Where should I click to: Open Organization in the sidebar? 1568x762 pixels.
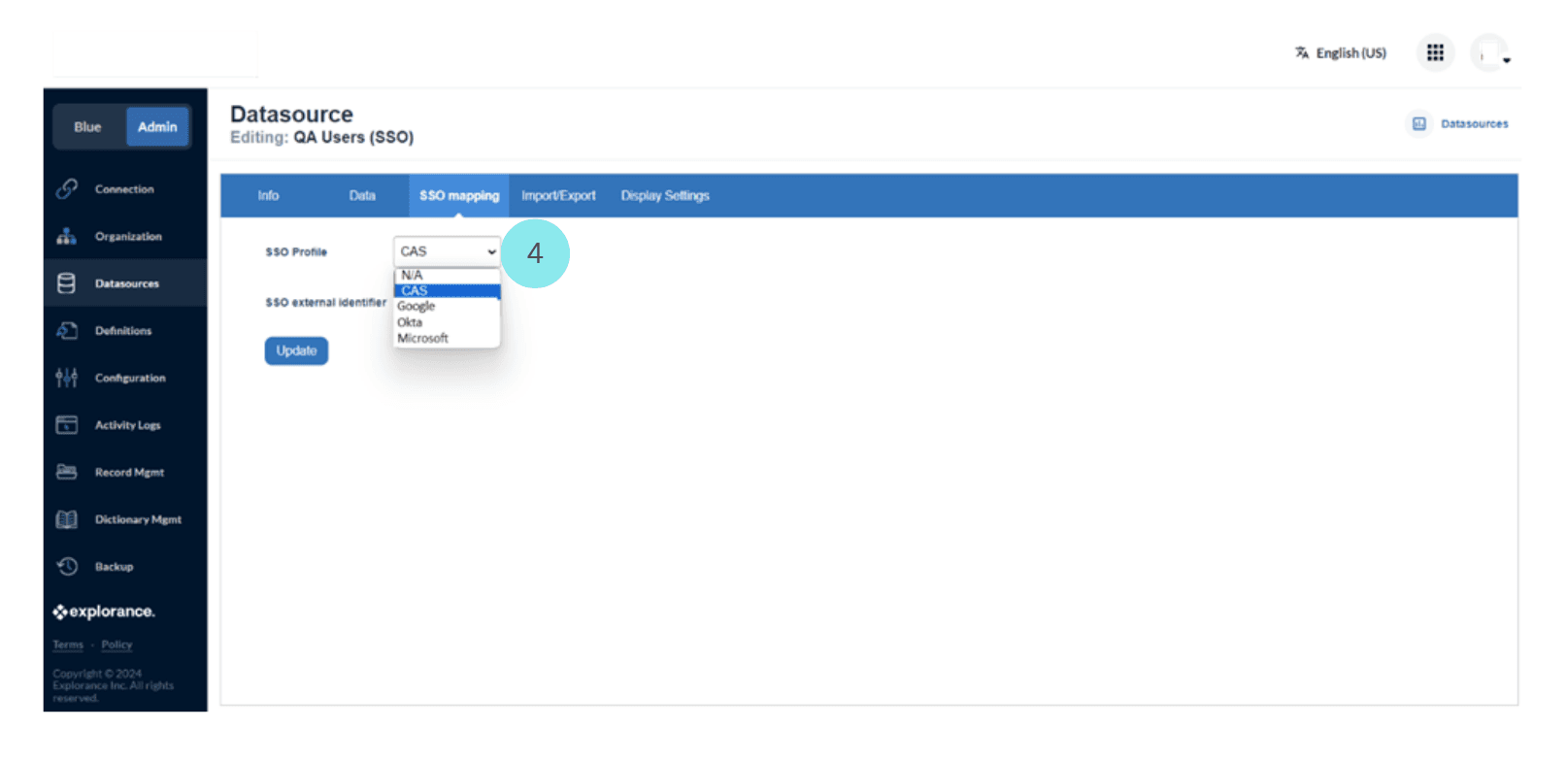pos(128,236)
